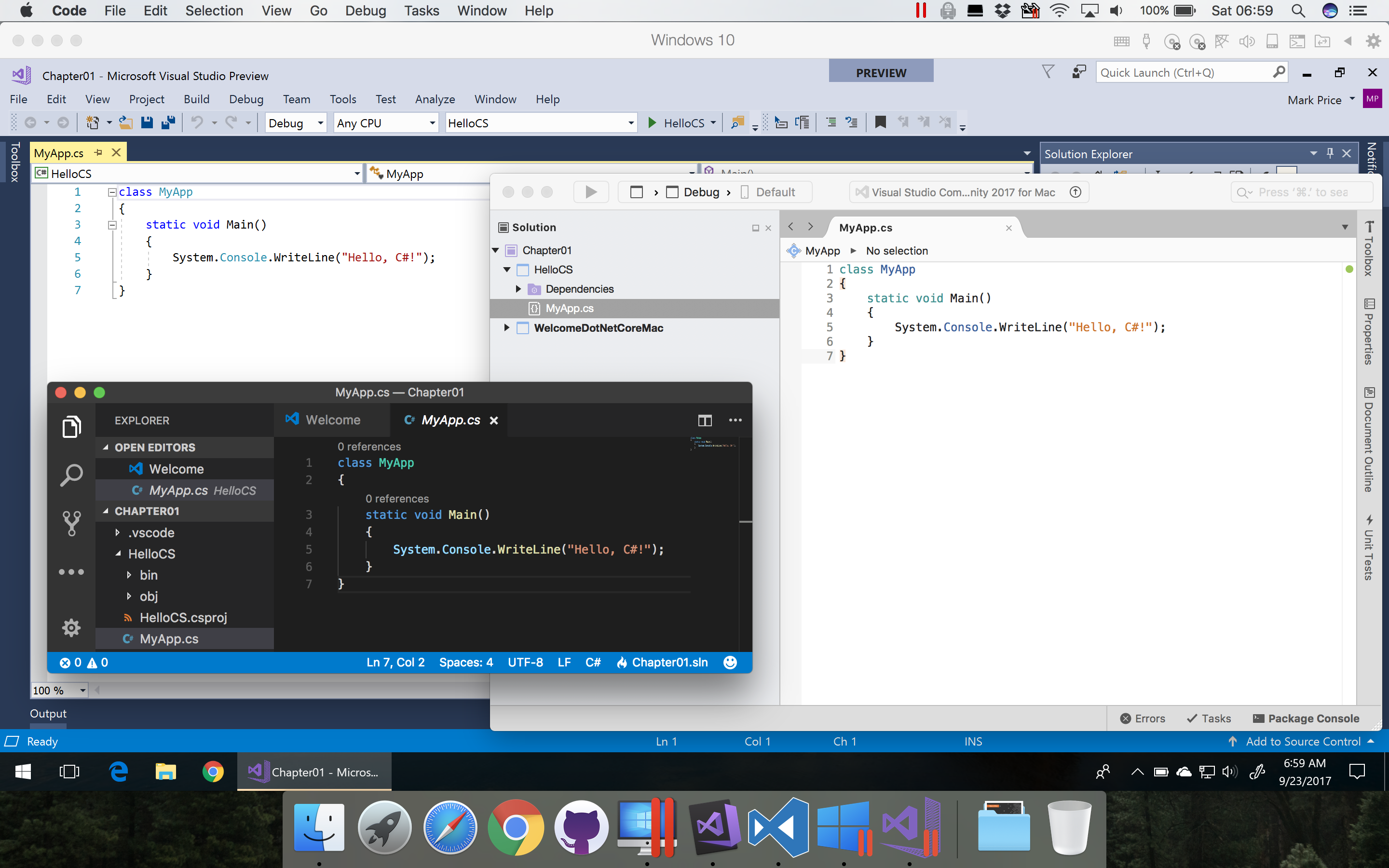Collapse the static void Main outlining box

[112, 225]
